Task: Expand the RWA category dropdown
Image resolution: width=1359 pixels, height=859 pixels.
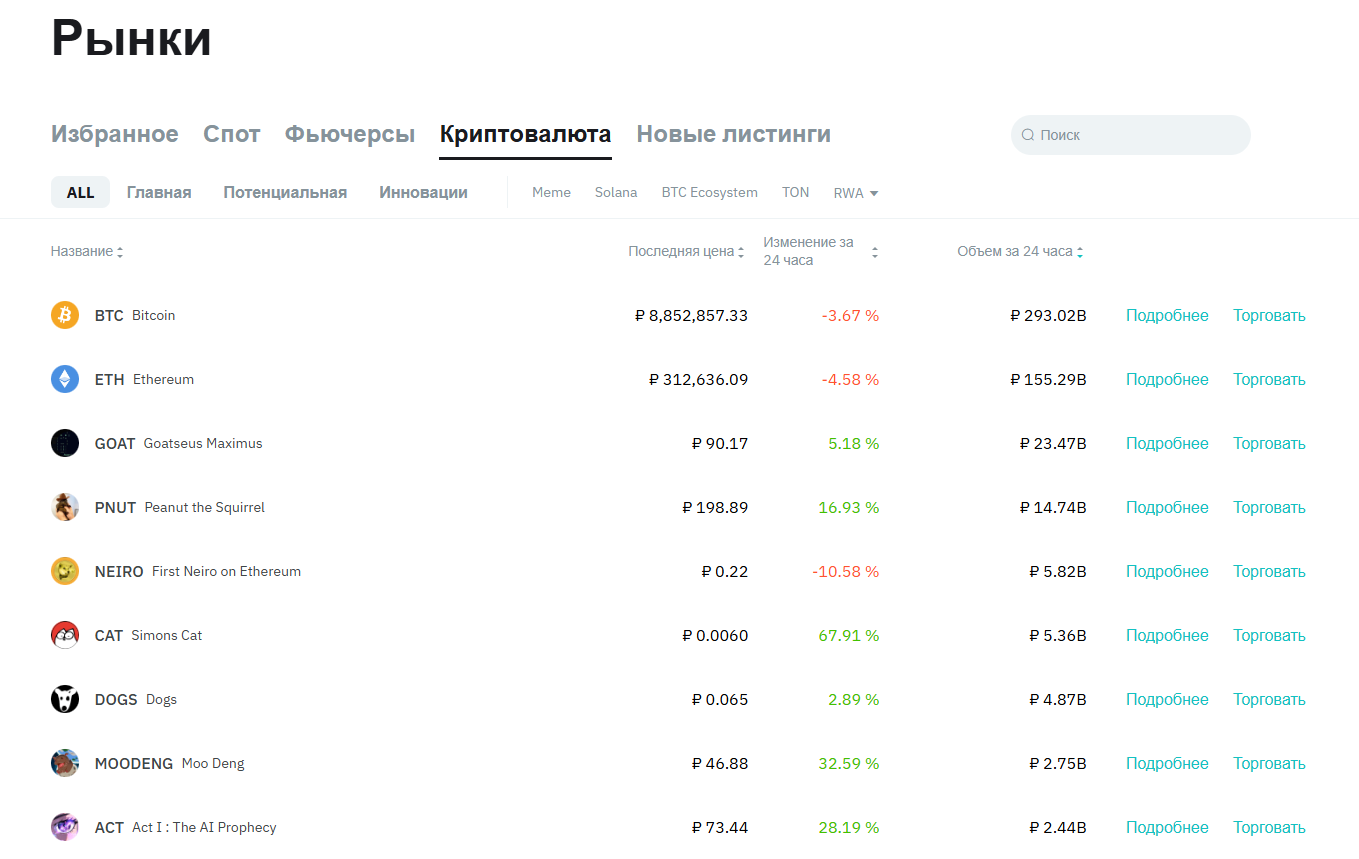Action: [x=856, y=193]
